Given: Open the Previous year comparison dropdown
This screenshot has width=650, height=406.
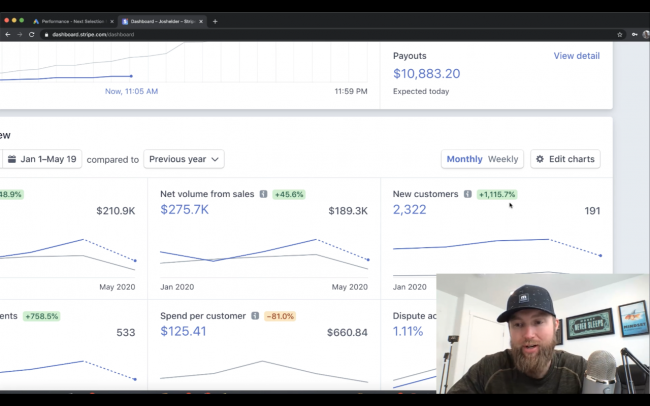Looking at the screenshot, I should pyautogui.click(x=184, y=159).
